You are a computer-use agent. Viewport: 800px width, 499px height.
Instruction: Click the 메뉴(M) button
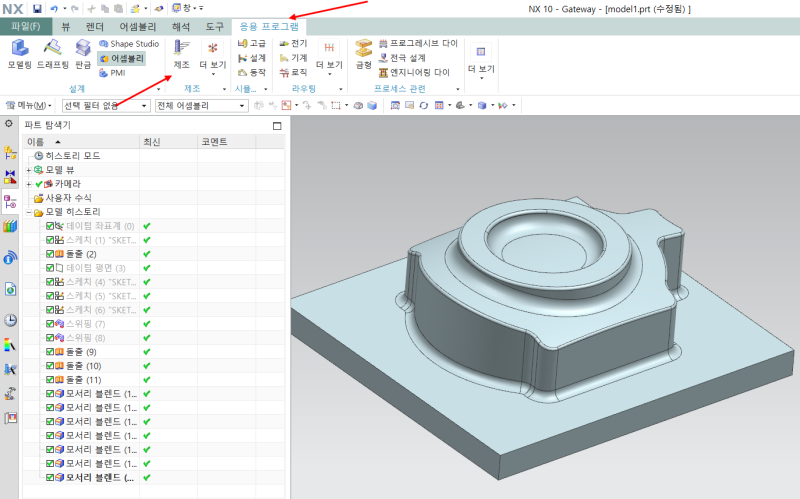tap(29, 105)
